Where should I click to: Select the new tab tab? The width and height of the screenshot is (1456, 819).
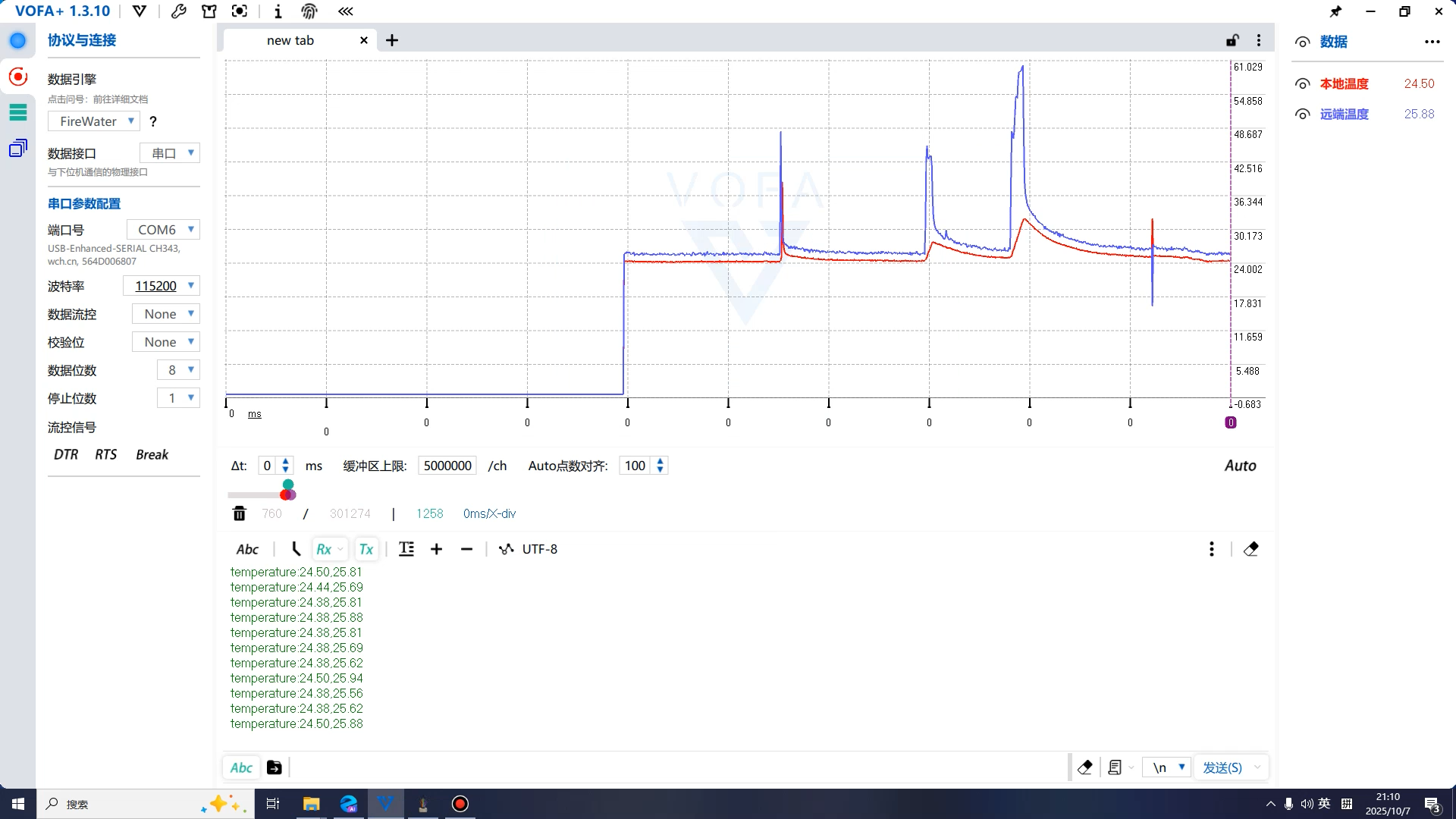pyautogui.click(x=290, y=40)
